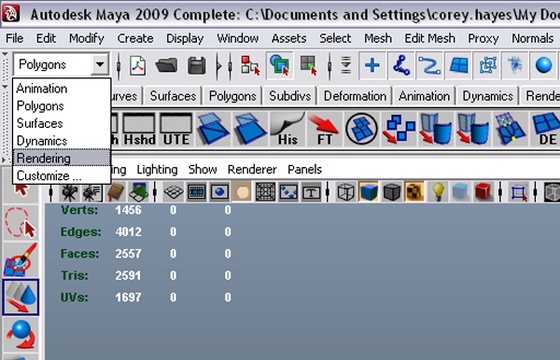Choose Dynamics from menu set list

pos(61,141)
